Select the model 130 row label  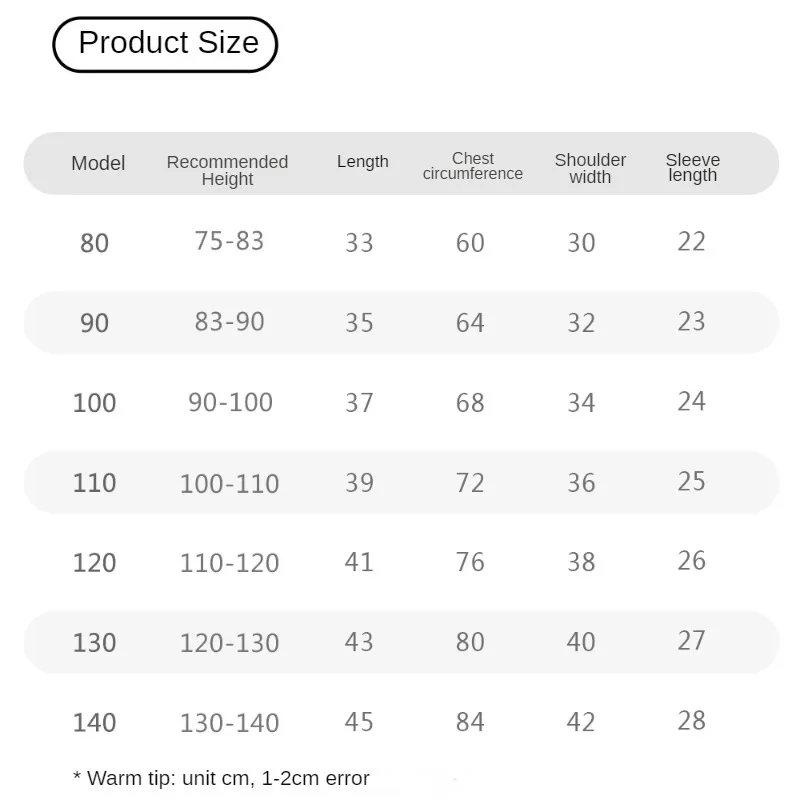point(94,643)
